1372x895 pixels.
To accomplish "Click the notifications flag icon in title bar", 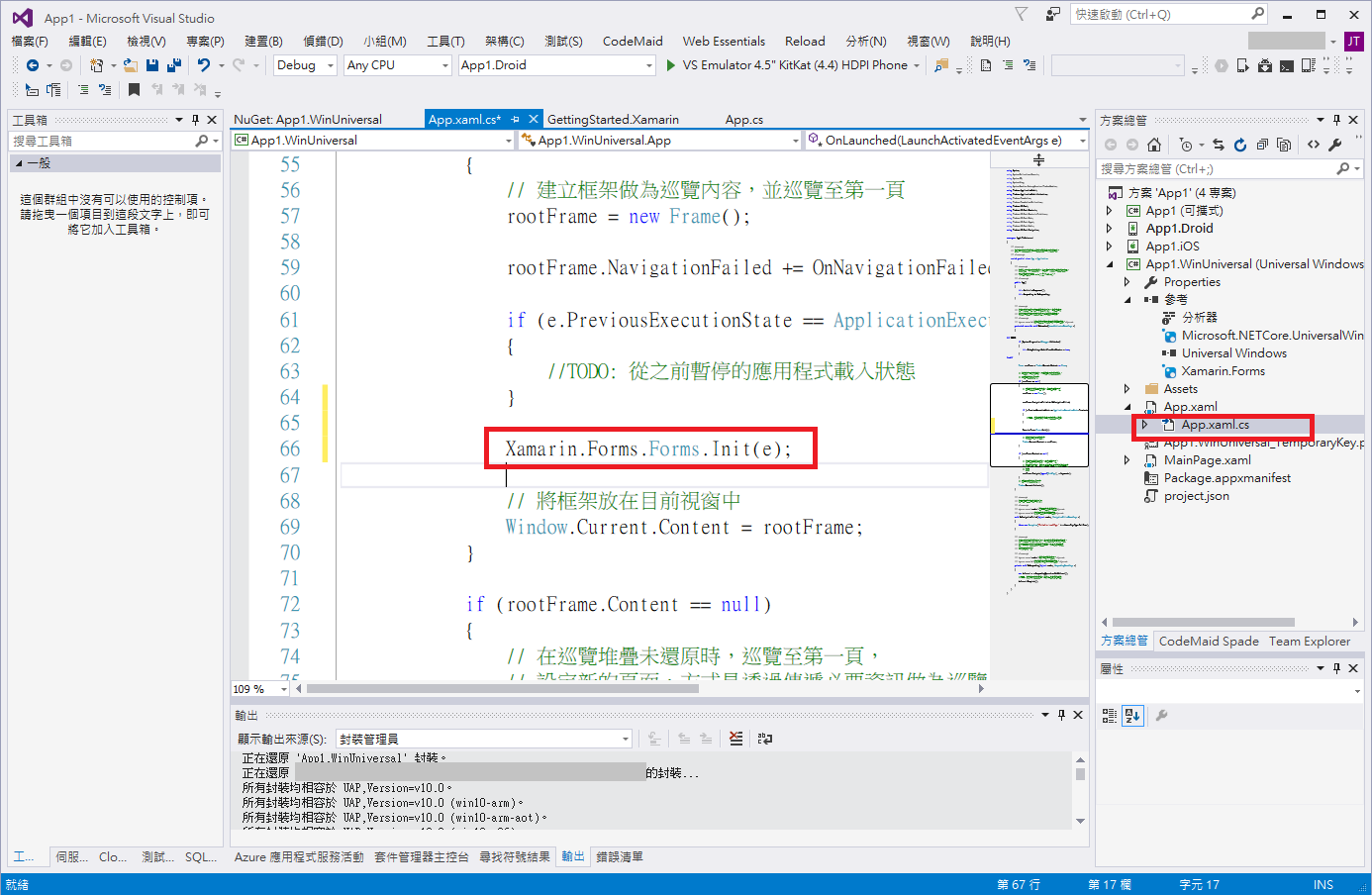I will pyautogui.click(x=1022, y=14).
